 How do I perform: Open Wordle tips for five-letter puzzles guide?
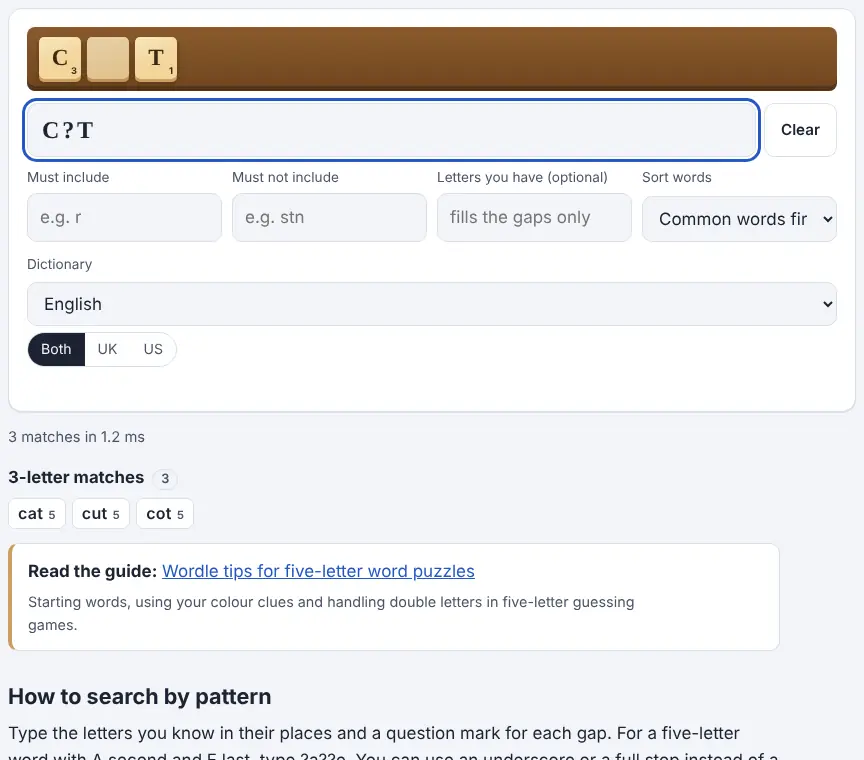click(318, 572)
